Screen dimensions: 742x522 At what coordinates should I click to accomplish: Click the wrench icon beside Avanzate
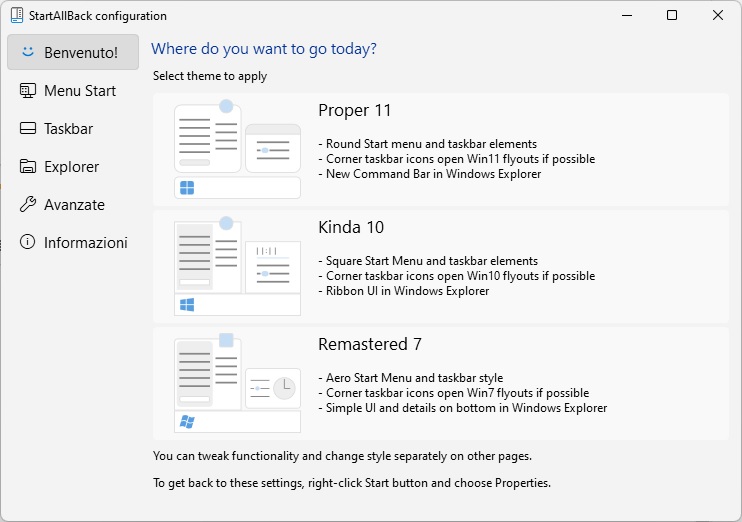(28, 204)
